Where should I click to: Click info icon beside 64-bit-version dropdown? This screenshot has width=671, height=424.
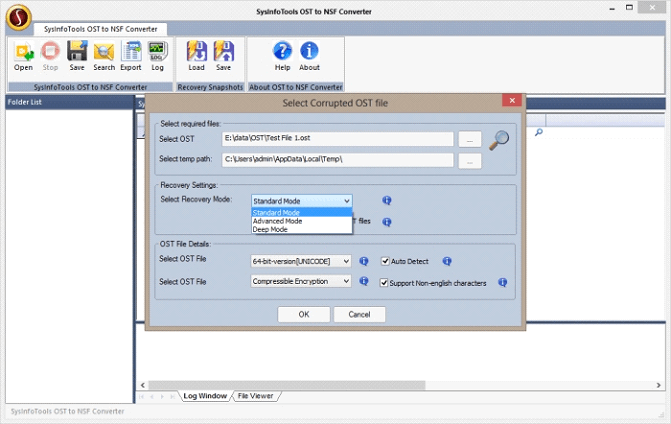click(x=364, y=261)
